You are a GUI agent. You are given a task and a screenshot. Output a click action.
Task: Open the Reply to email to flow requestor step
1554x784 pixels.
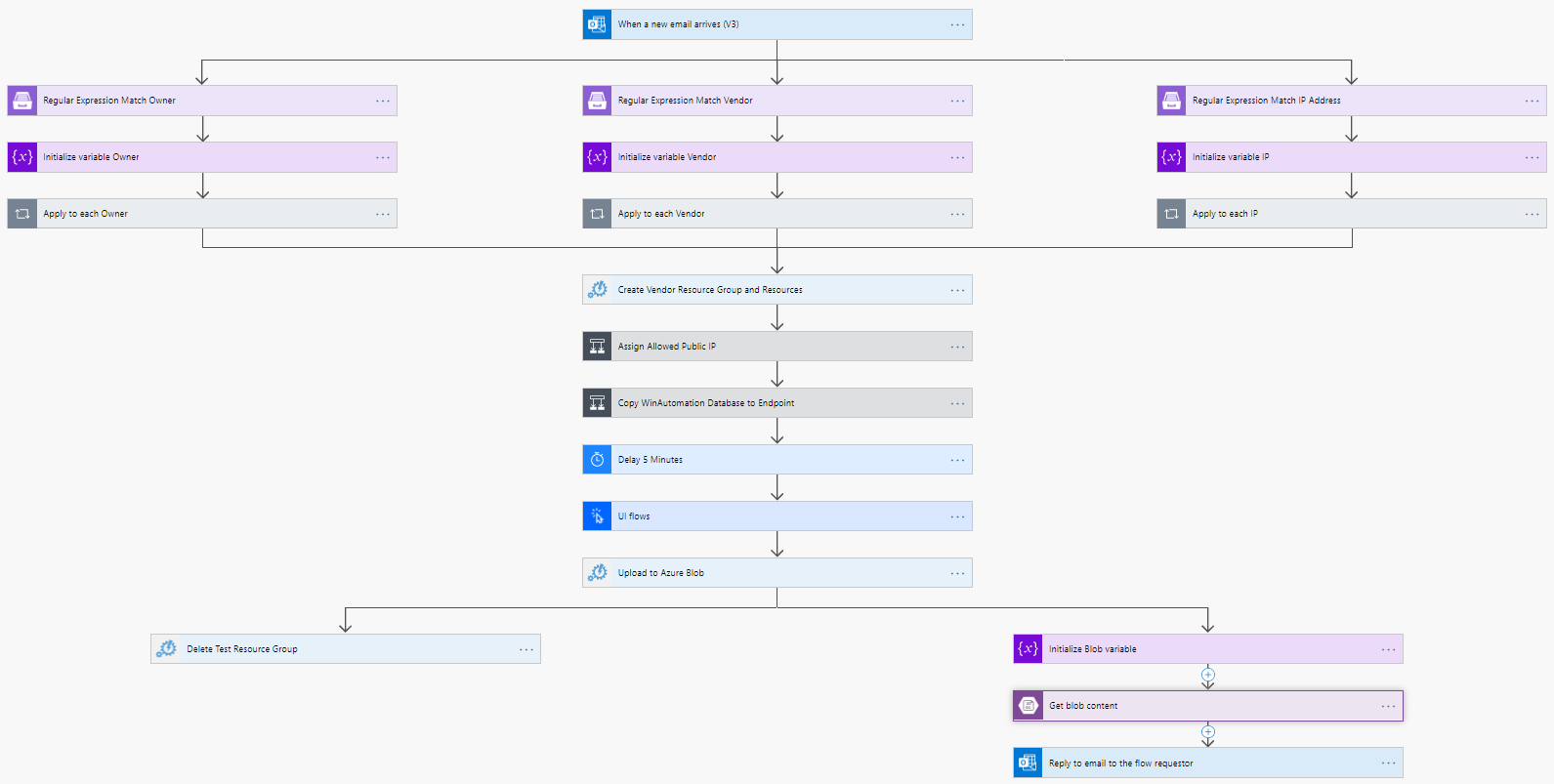(1201, 763)
